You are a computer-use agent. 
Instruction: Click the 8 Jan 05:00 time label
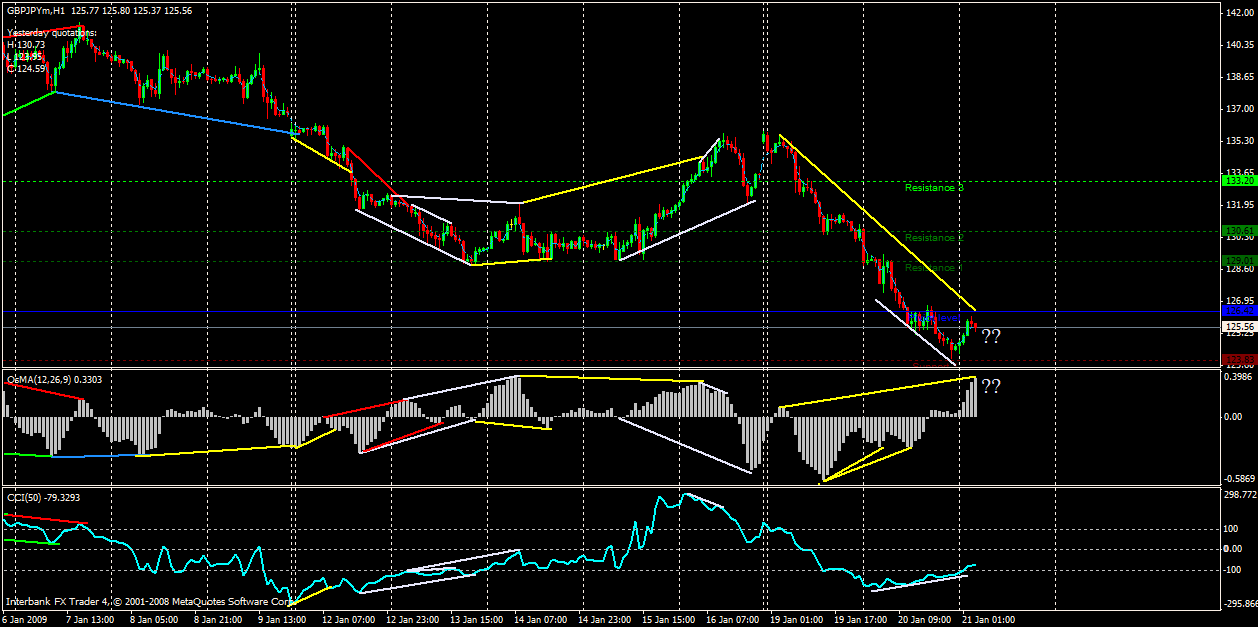click(153, 619)
